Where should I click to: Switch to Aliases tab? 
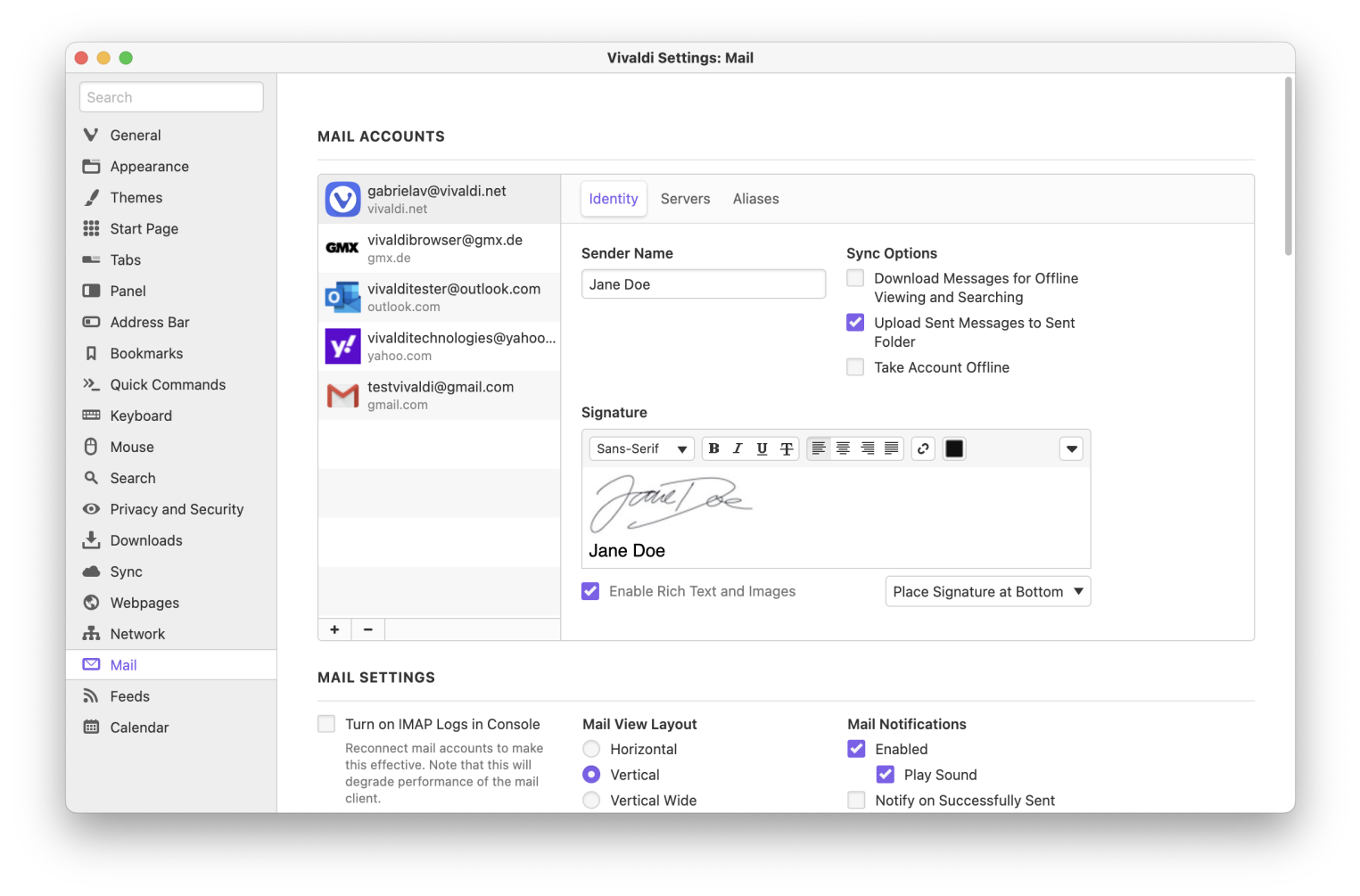pos(756,199)
